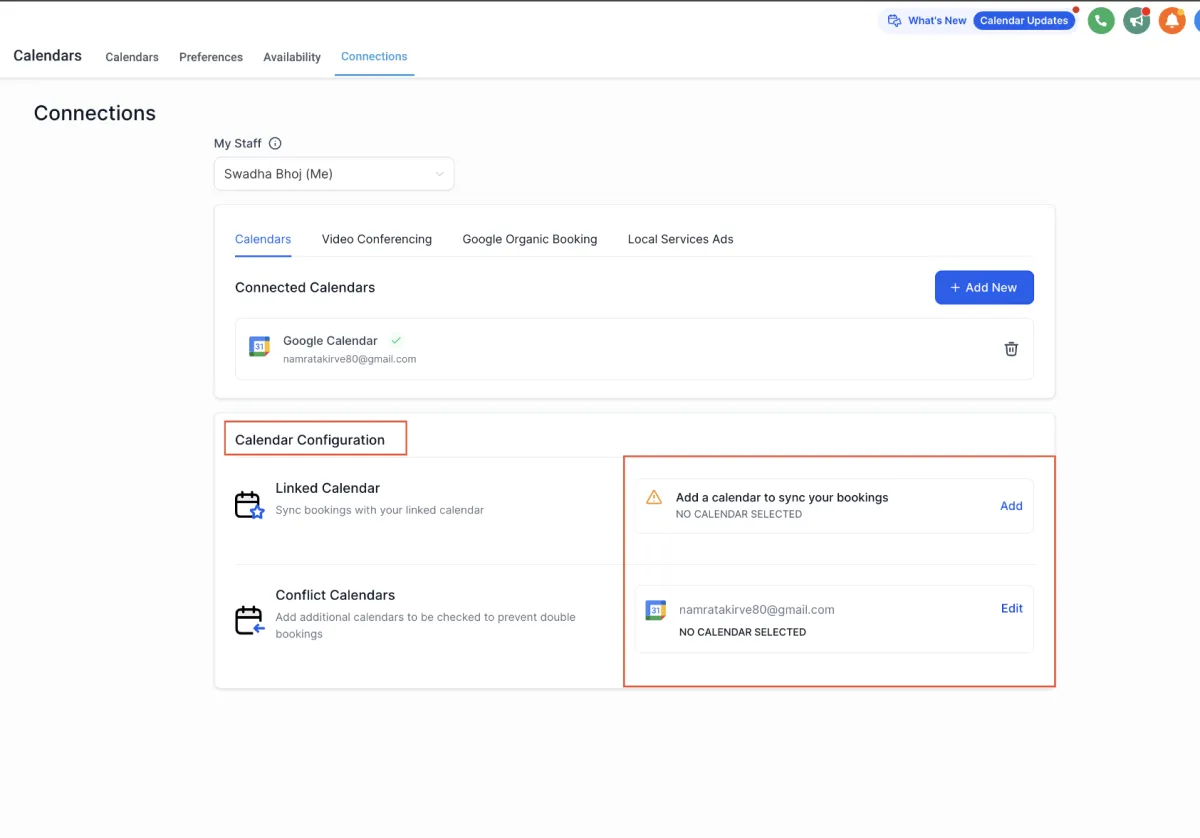This screenshot has width=1200, height=838.
Task: Click the My Staff info icon
Action: (275, 144)
